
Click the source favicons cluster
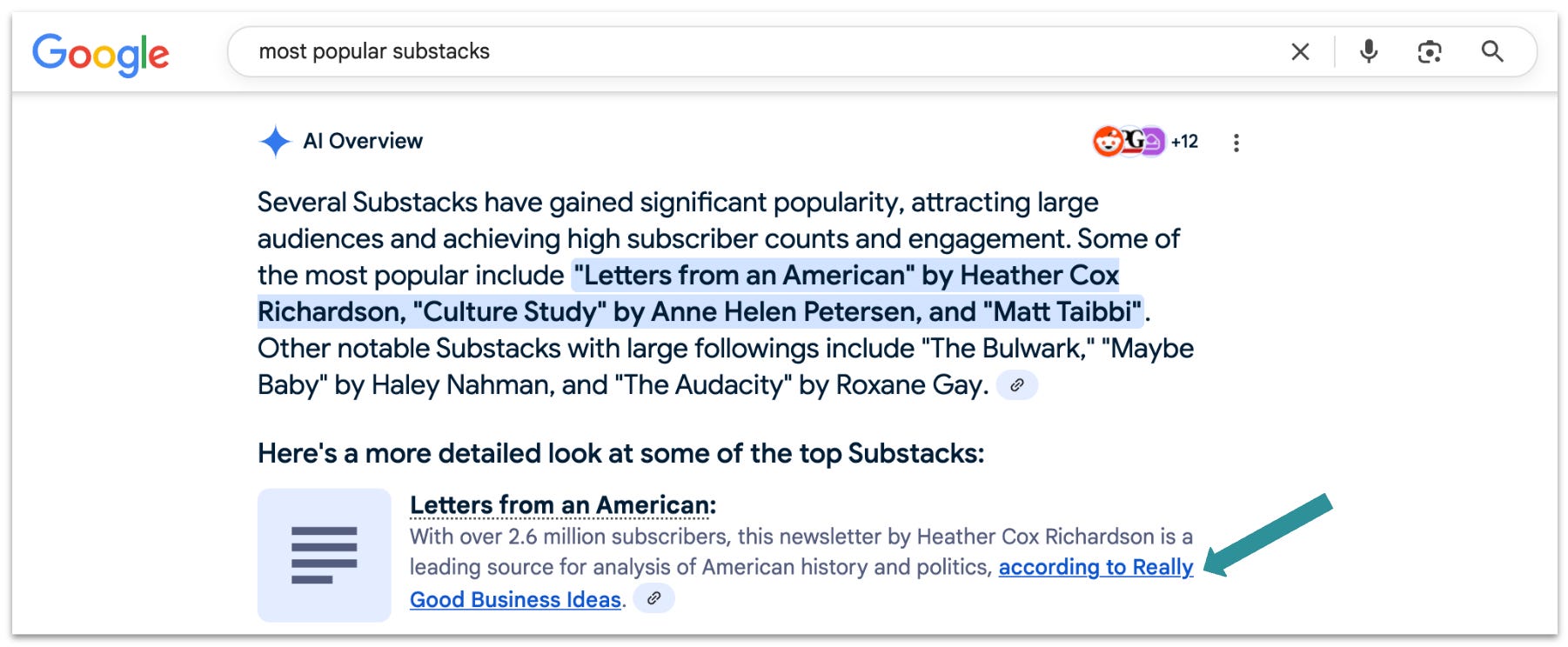coord(1129,141)
